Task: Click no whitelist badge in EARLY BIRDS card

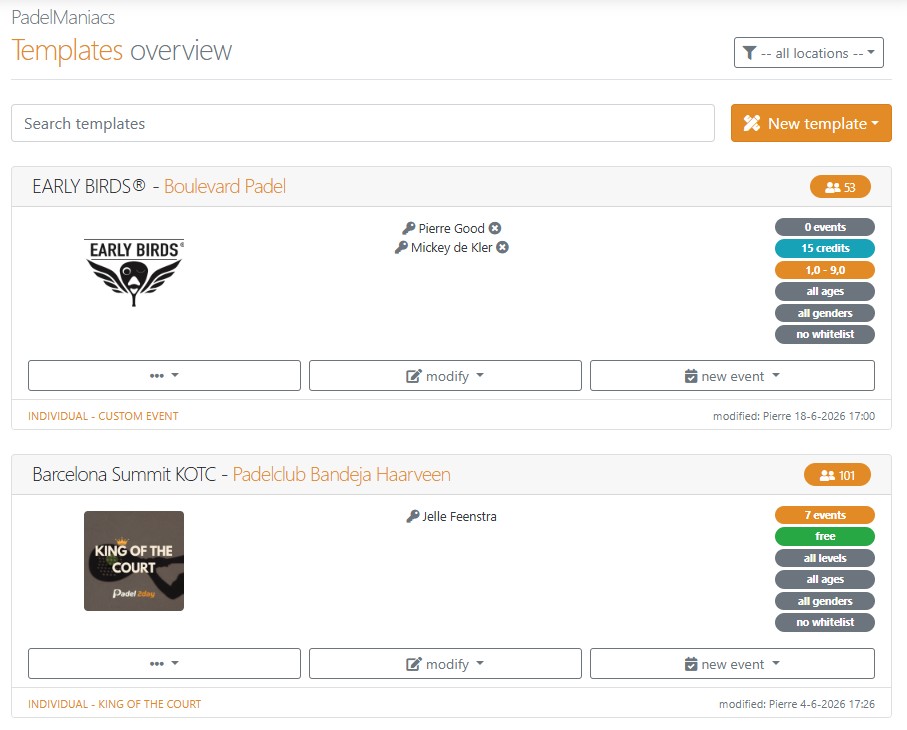Action: (825, 334)
